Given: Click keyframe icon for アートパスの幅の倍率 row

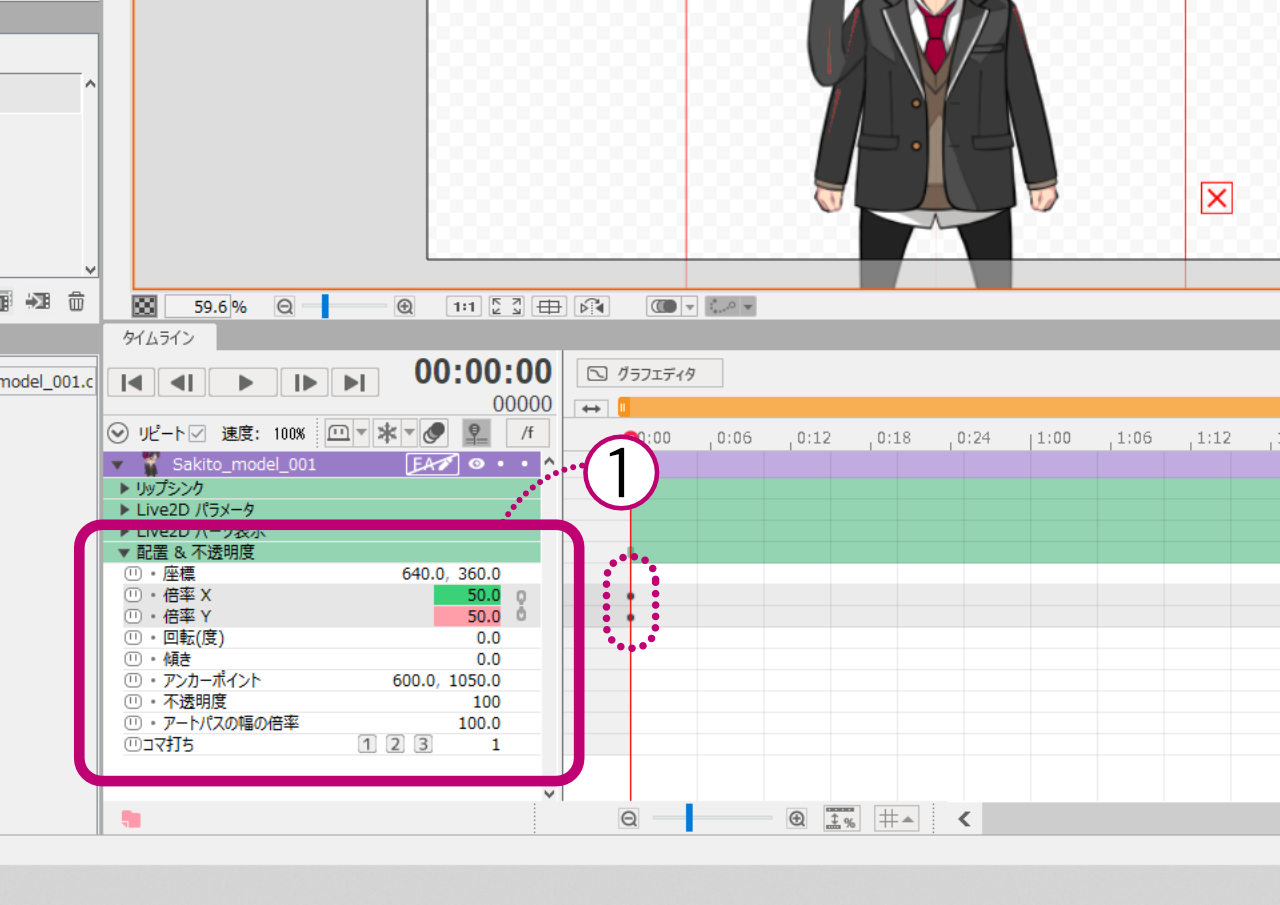Looking at the screenshot, I should [132, 723].
